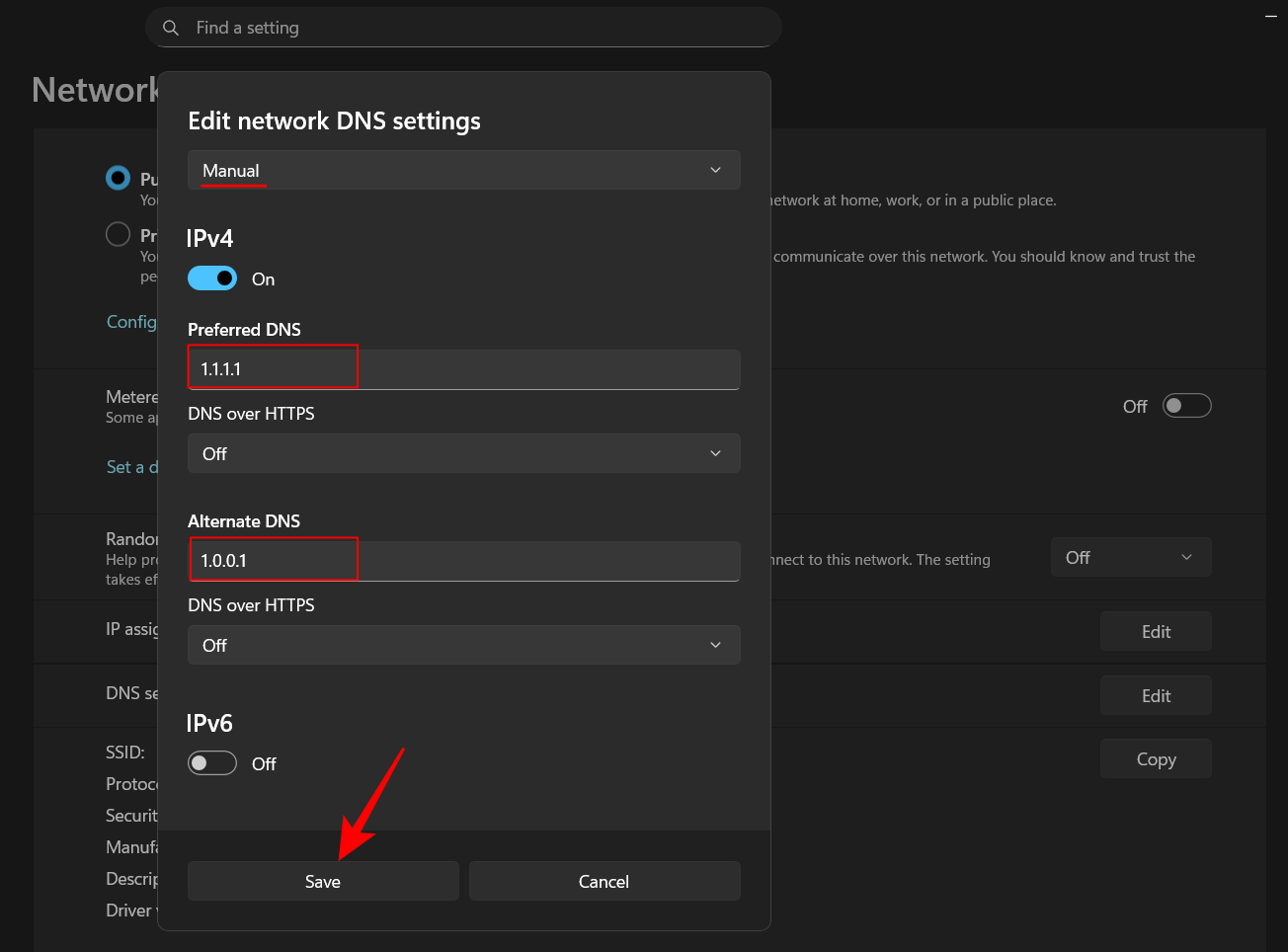Click the Alternate DNS field 1.0.0.1
This screenshot has height=952, width=1288.
pyautogui.click(x=463, y=561)
